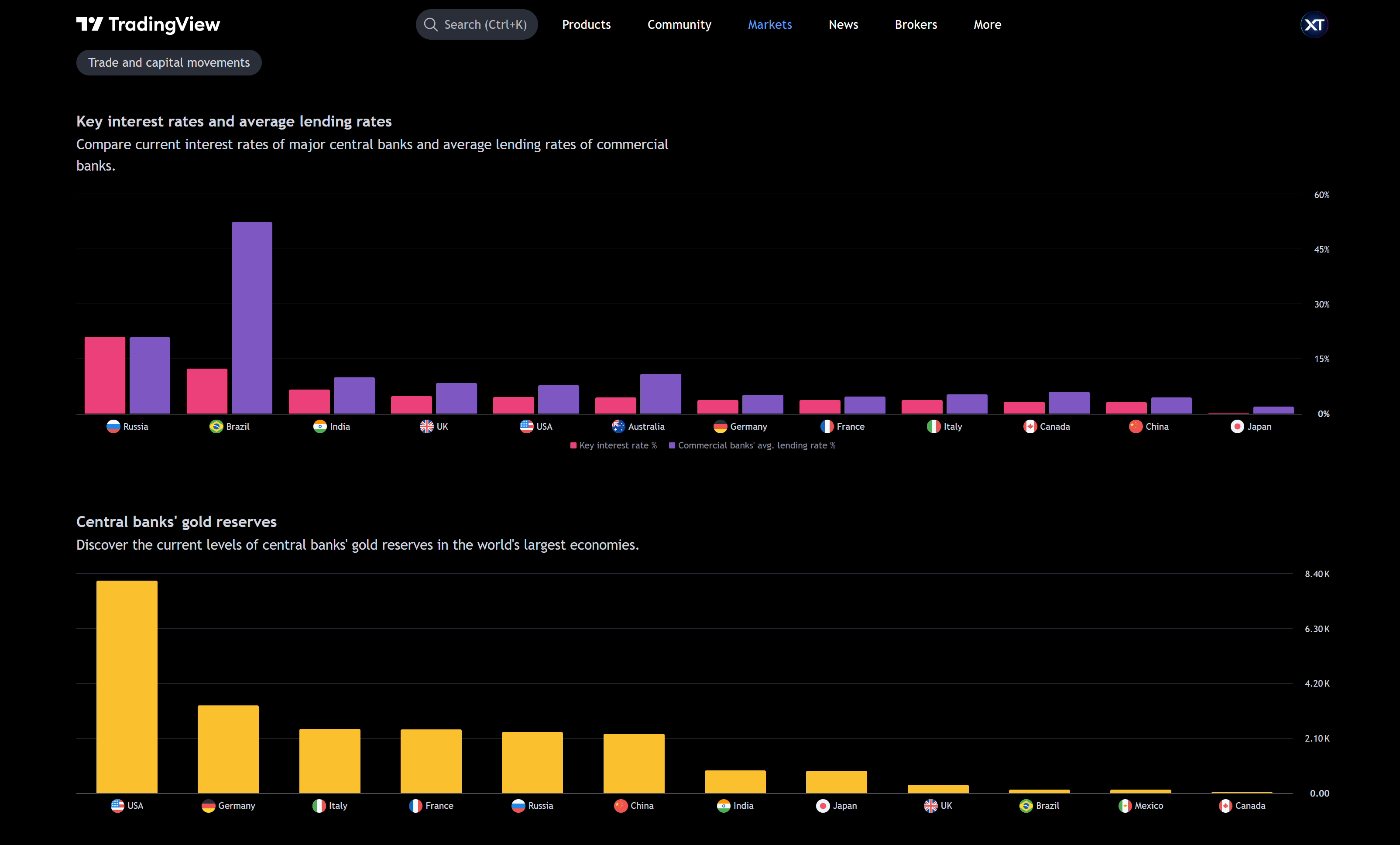Viewport: 1400px width, 845px height.
Task: Click Trade and capital movements chip
Action: [x=169, y=62]
